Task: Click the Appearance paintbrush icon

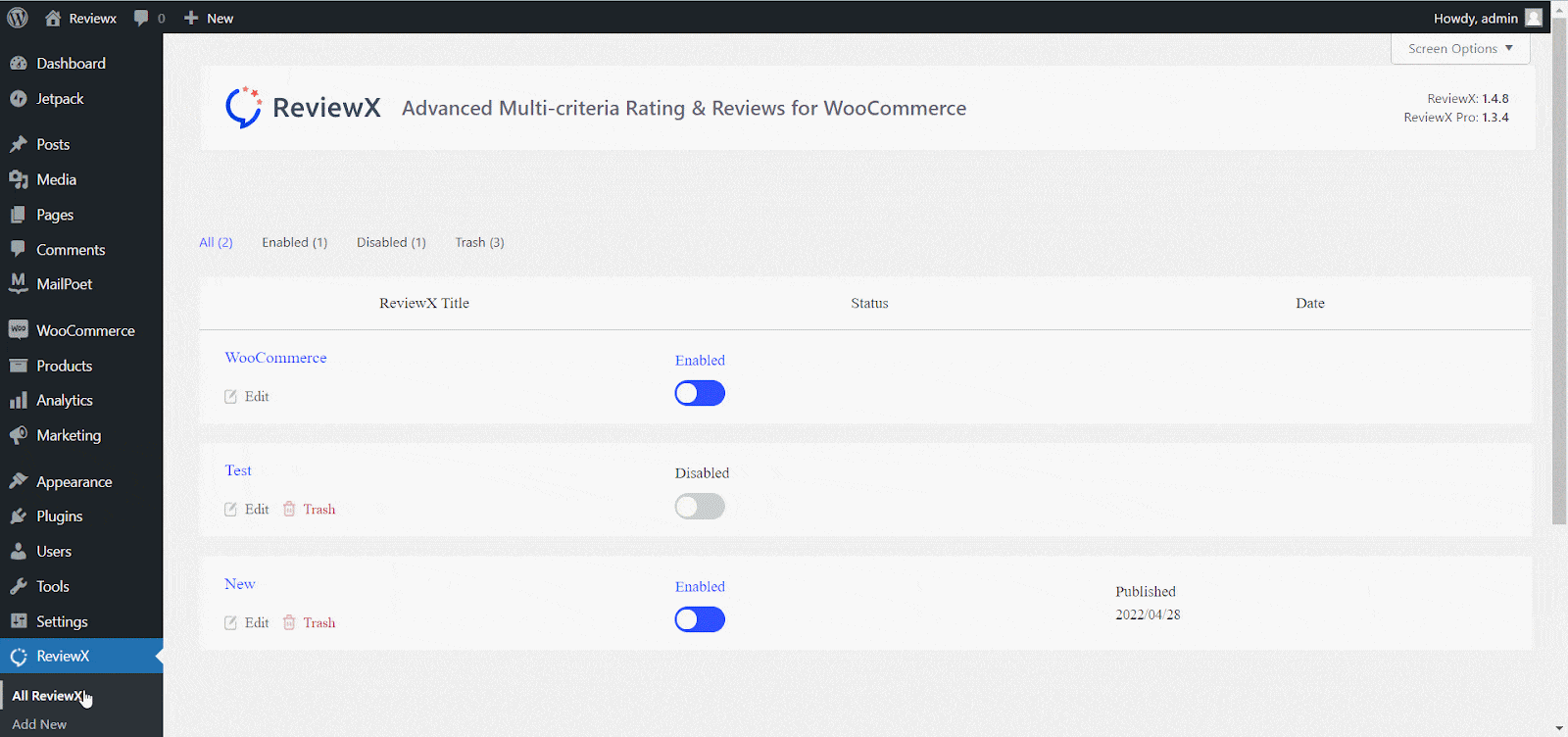Action: pos(18,481)
